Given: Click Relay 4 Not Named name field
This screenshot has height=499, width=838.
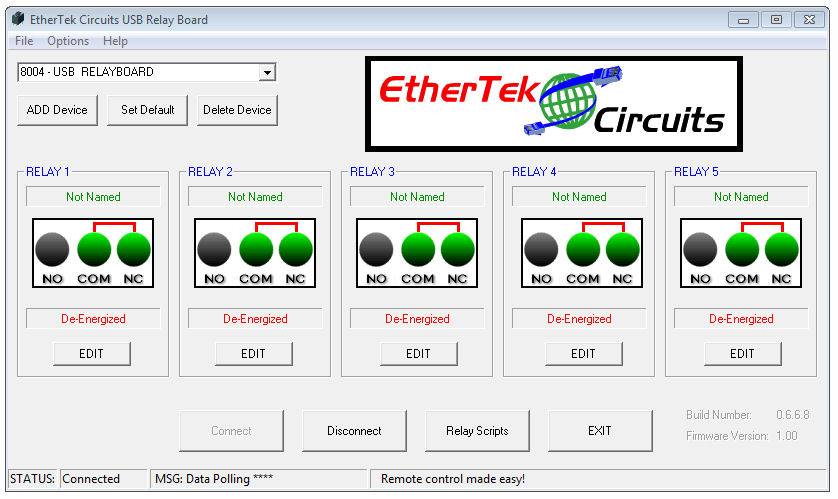Looking at the screenshot, I should (579, 197).
